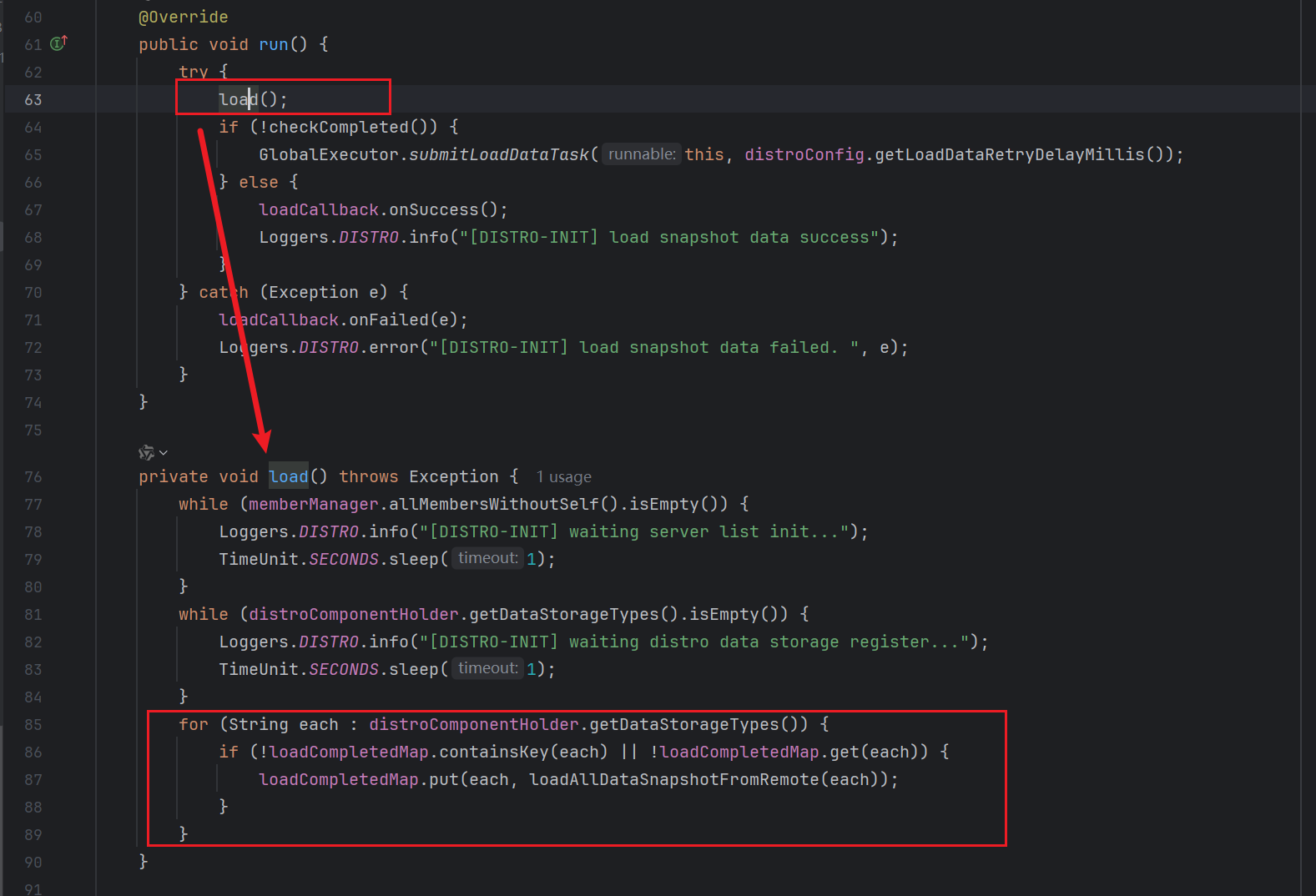The width and height of the screenshot is (1316, 896).
Task: Click the checkCompleted() method call
Action: pos(338,127)
